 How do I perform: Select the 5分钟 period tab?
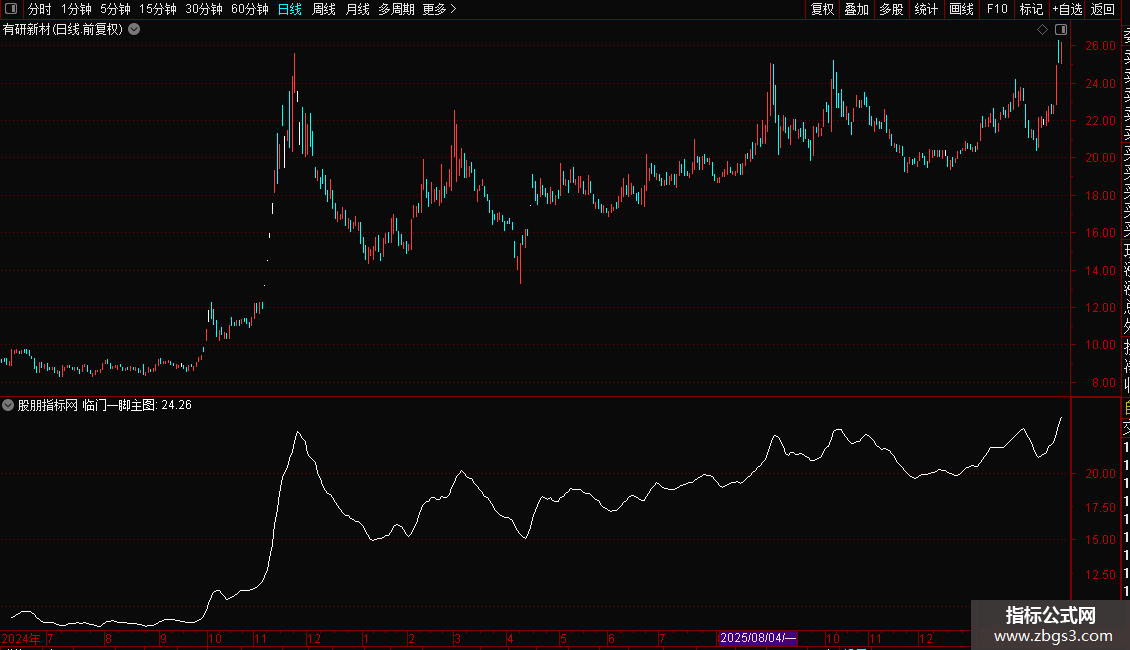pos(115,9)
